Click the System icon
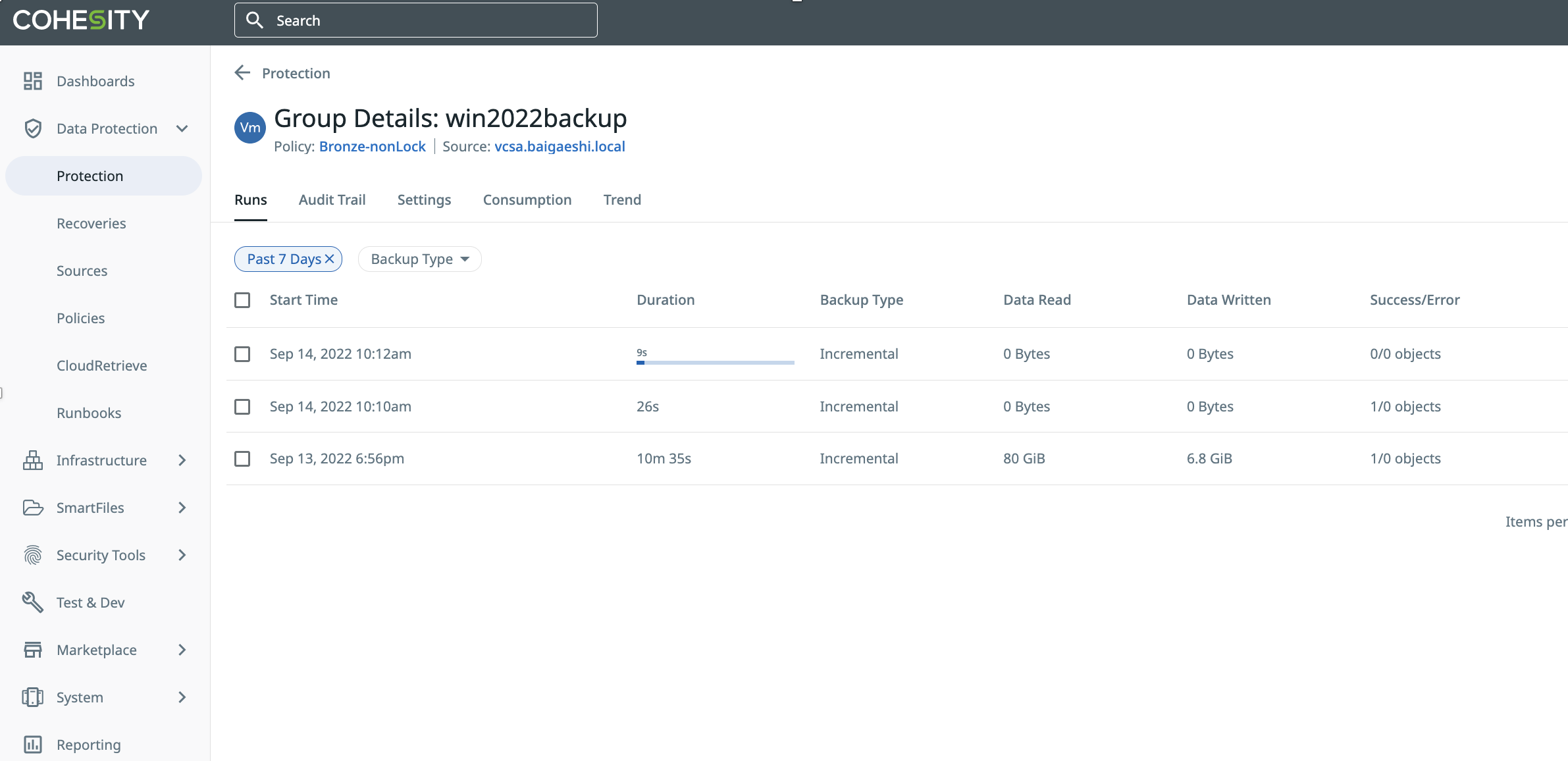The height and width of the screenshot is (761, 1568). coord(33,697)
